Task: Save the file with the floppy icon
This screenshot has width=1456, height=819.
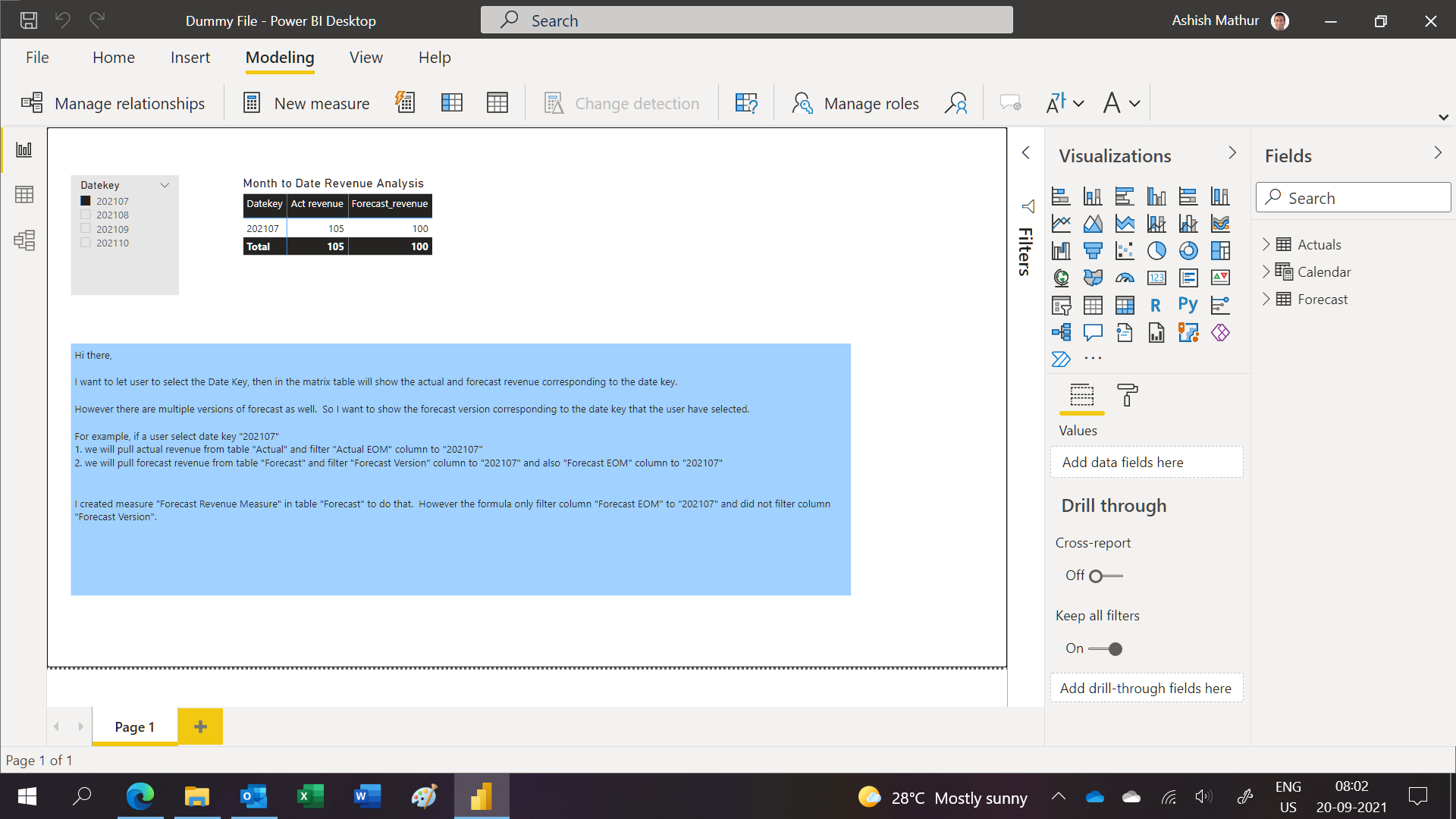Action: pyautogui.click(x=29, y=20)
